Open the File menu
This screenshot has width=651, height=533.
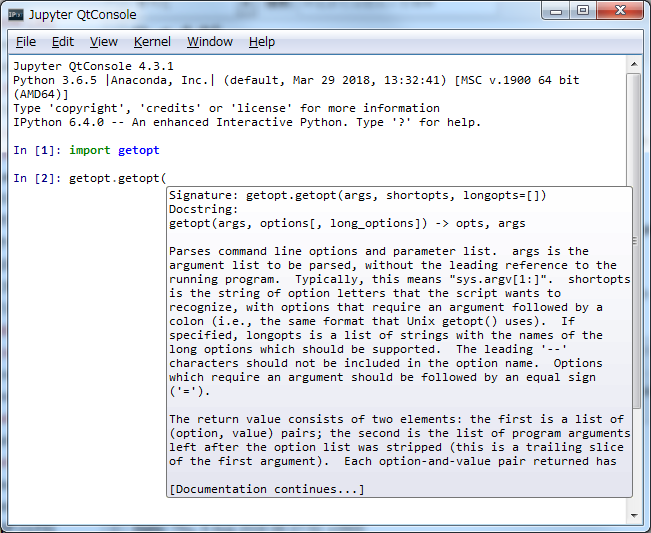pyautogui.click(x=26, y=42)
